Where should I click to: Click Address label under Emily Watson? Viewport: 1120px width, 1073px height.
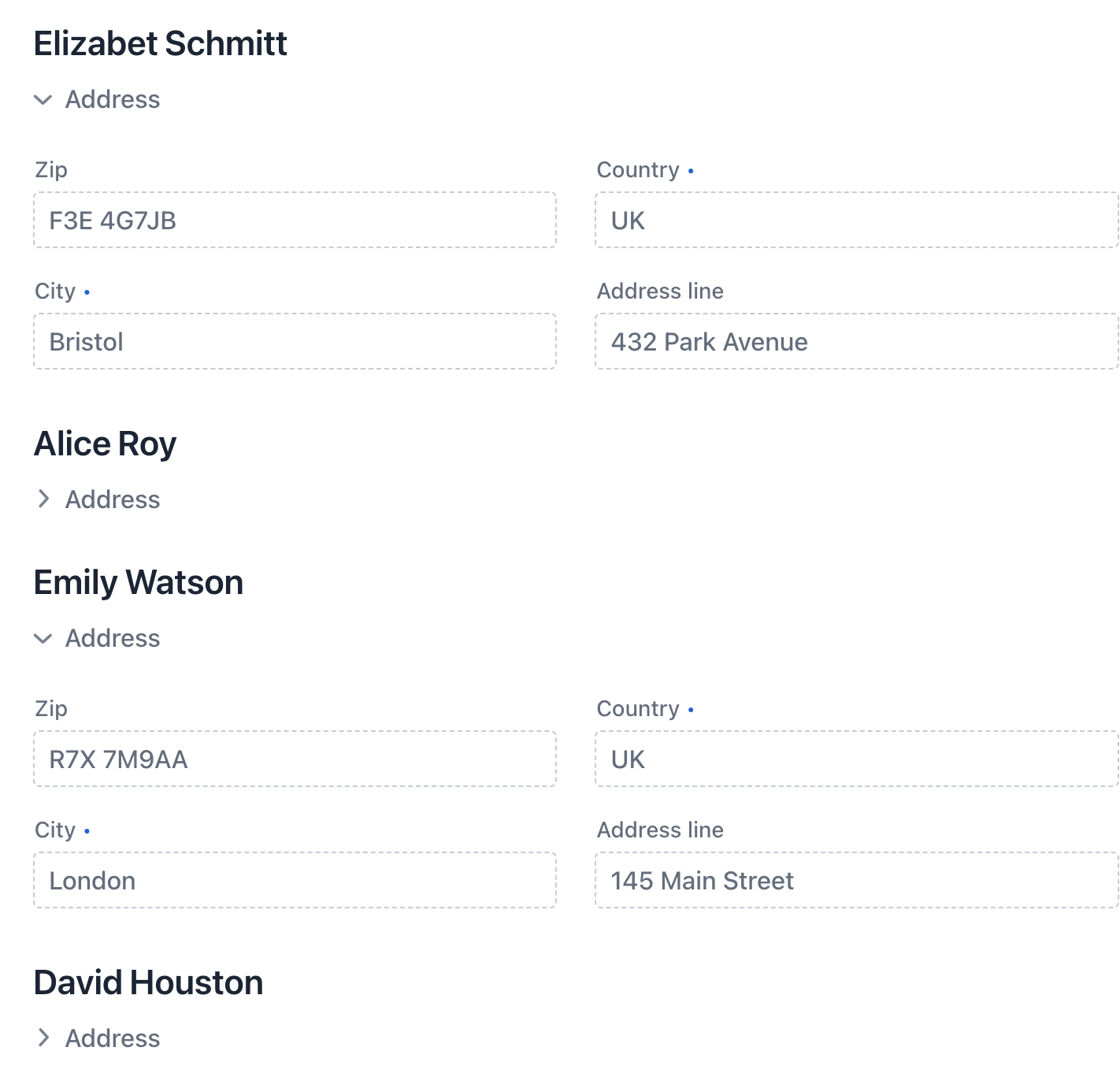tap(113, 639)
